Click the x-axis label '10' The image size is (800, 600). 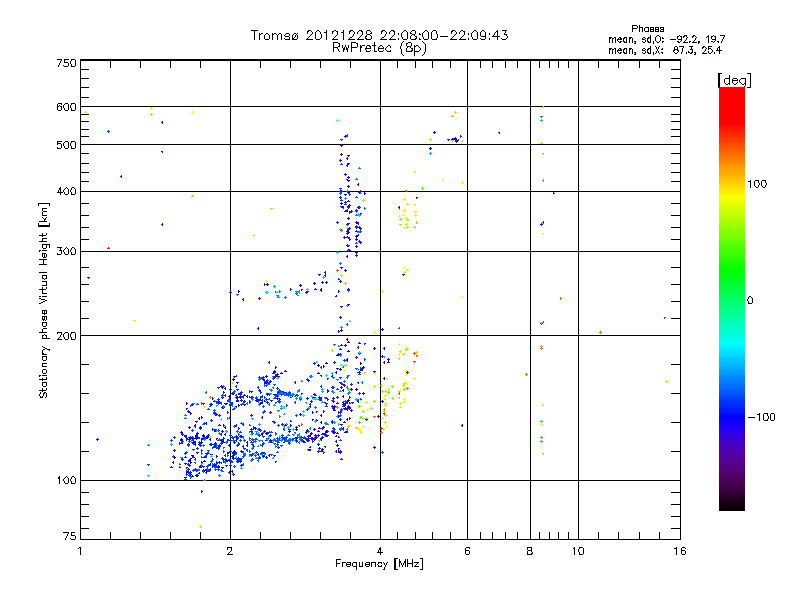578,551
